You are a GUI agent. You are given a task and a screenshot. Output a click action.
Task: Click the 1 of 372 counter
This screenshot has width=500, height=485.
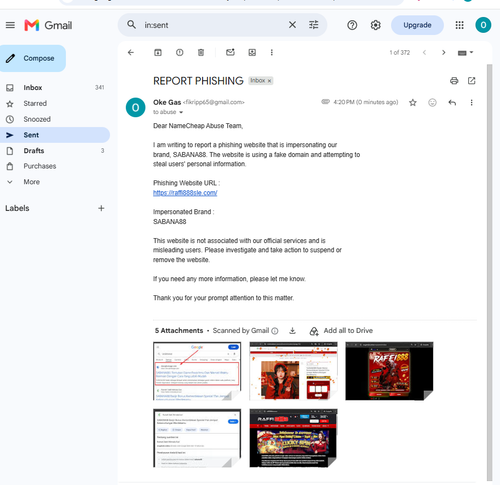[400, 53]
